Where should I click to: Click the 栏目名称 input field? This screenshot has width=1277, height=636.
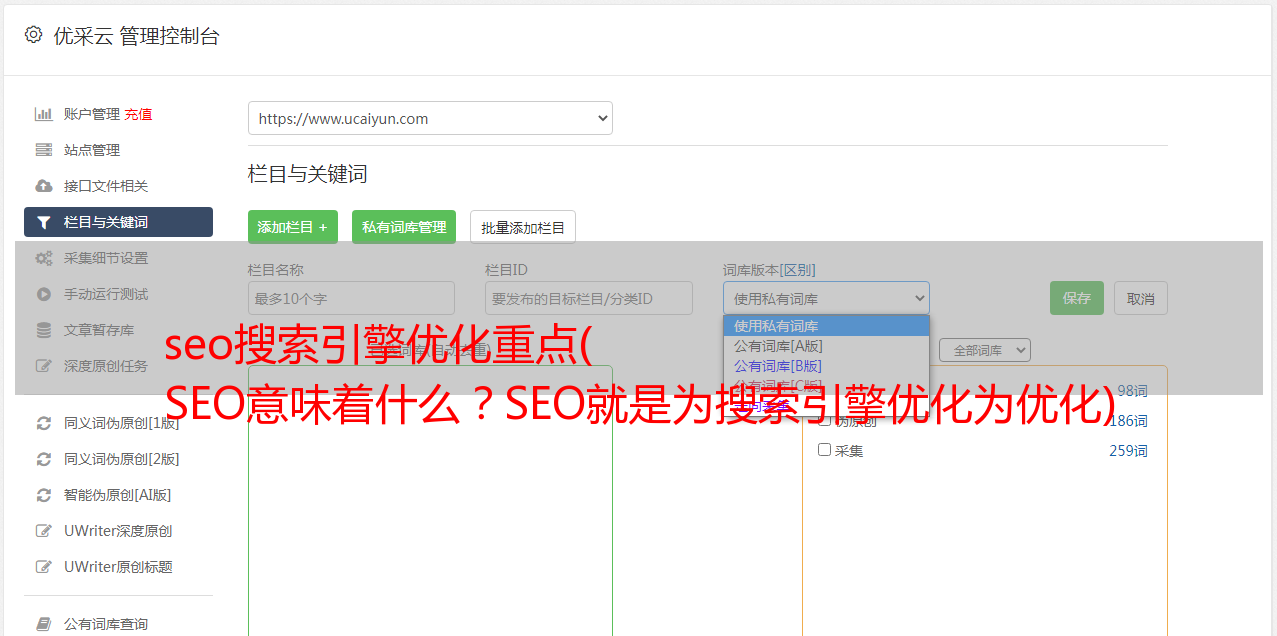tap(351, 298)
